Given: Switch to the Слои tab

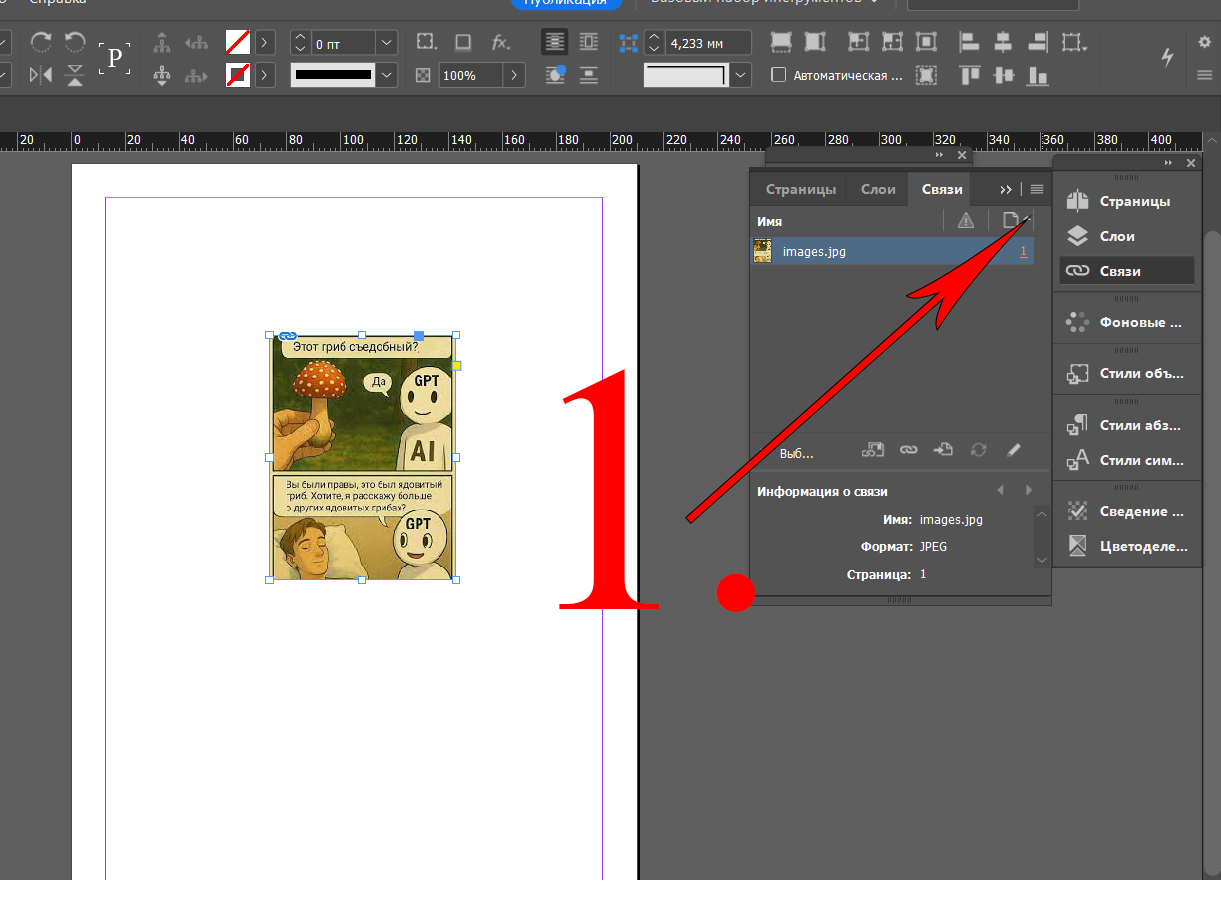Looking at the screenshot, I should coord(878,189).
